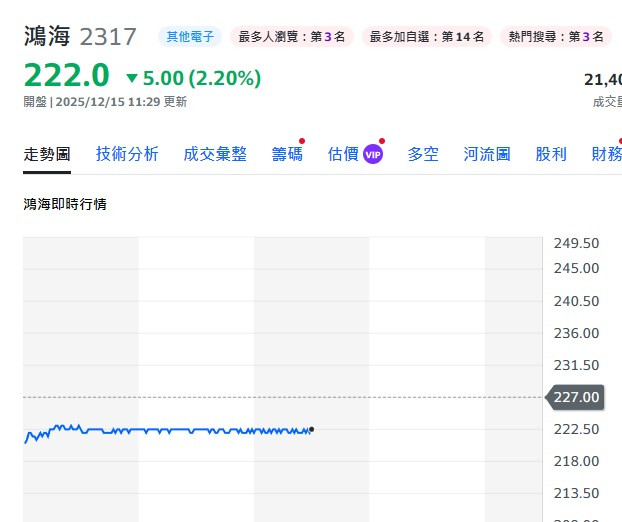The height and width of the screenshot is (522, 622).
Task: Open the 走勢圖 tab
Action: (47, 154)
